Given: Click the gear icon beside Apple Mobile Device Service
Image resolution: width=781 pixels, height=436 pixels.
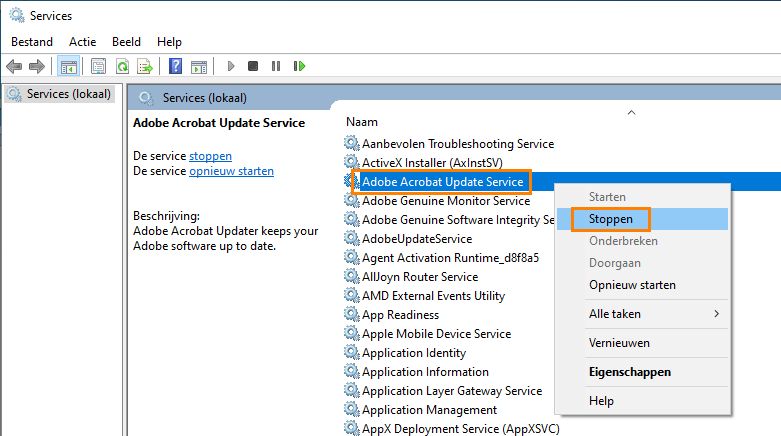Looking at the screenshot, I should tap(352, 334).
